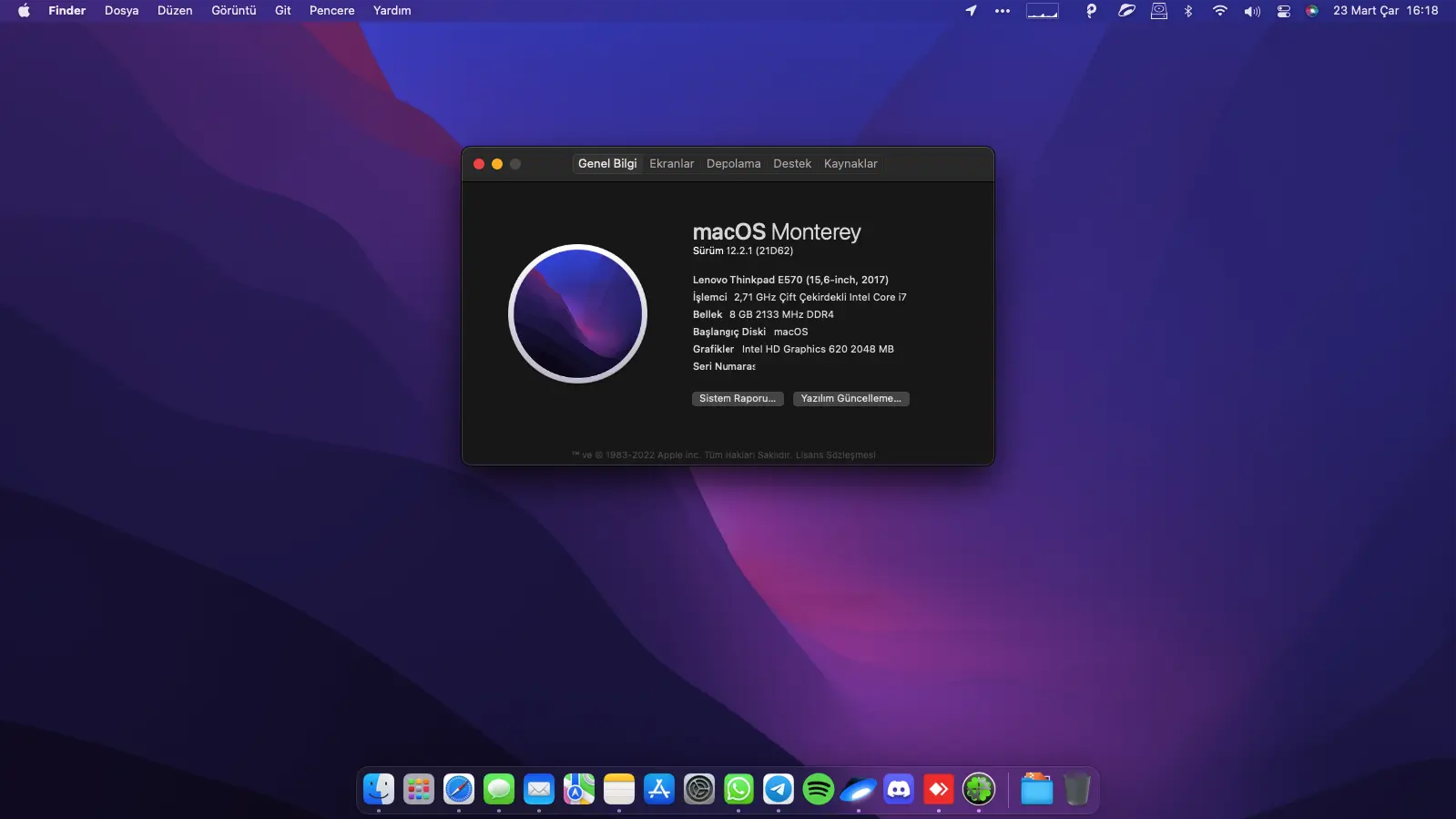Open the Git menu

[x=283, y=11]
